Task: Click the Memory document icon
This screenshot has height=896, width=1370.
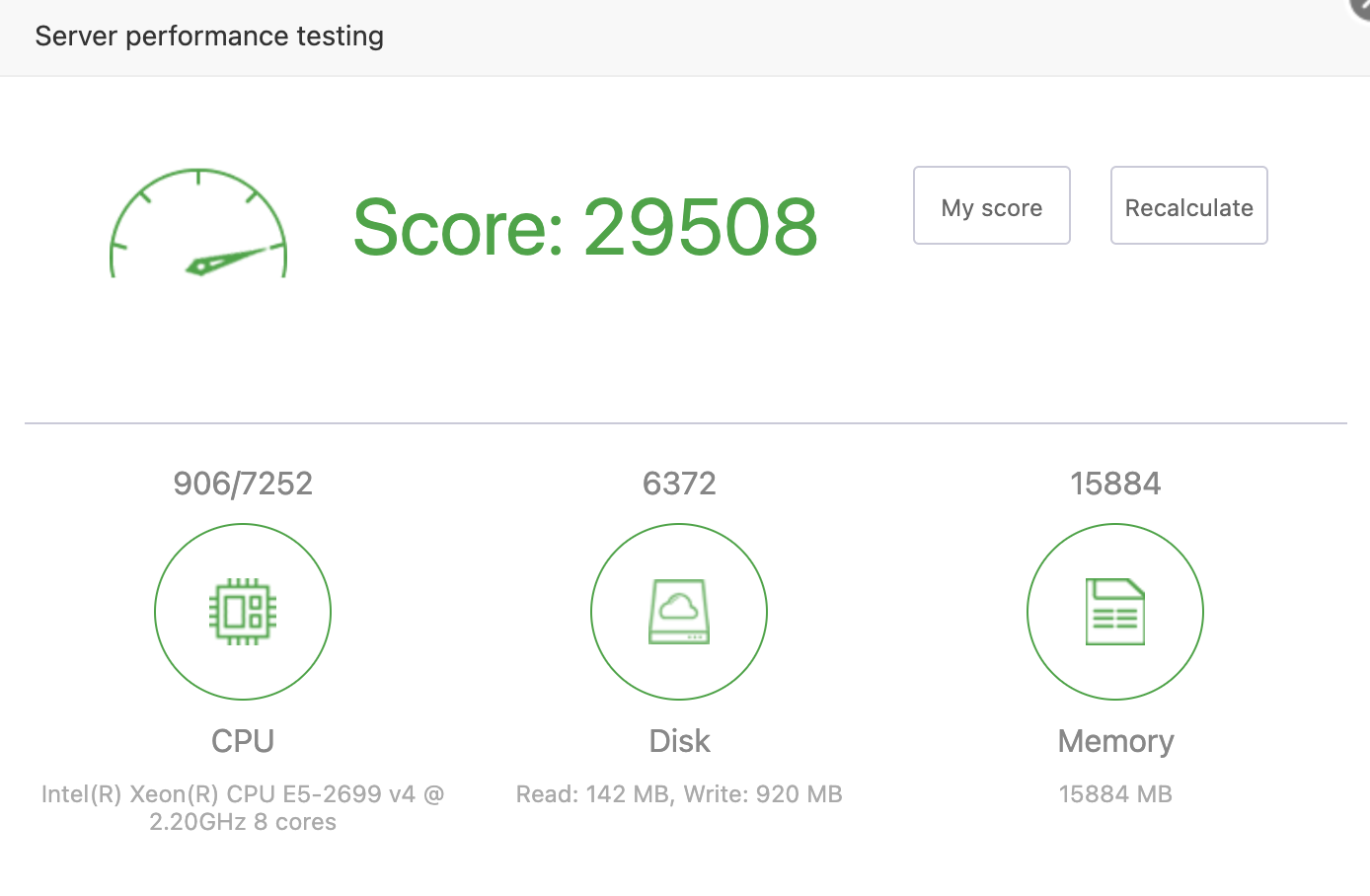Action: pos(1115,612)
